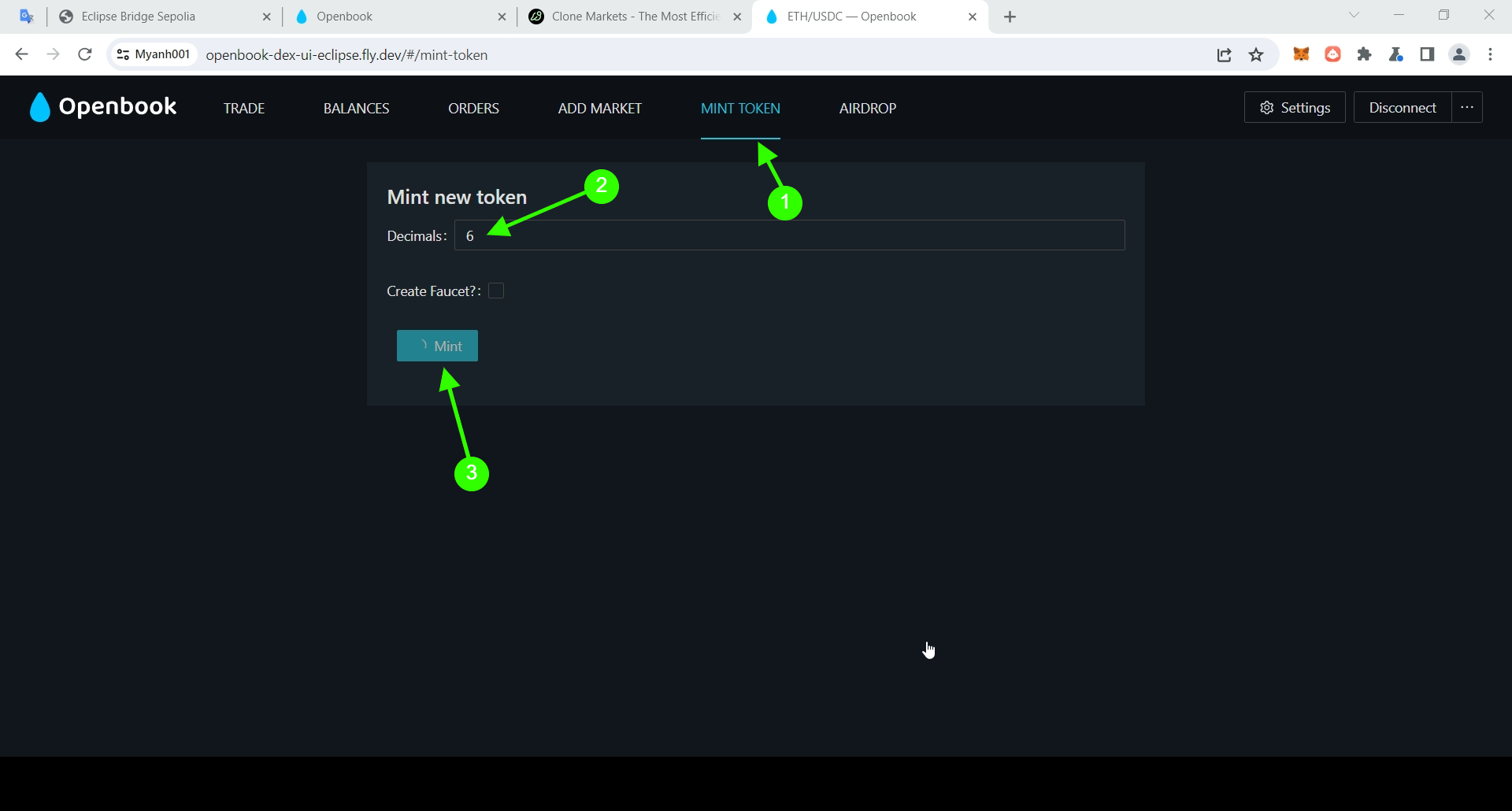Click the Myanh001 site info chip
This screenshot has width=1512, height=811.
(153, 54)
